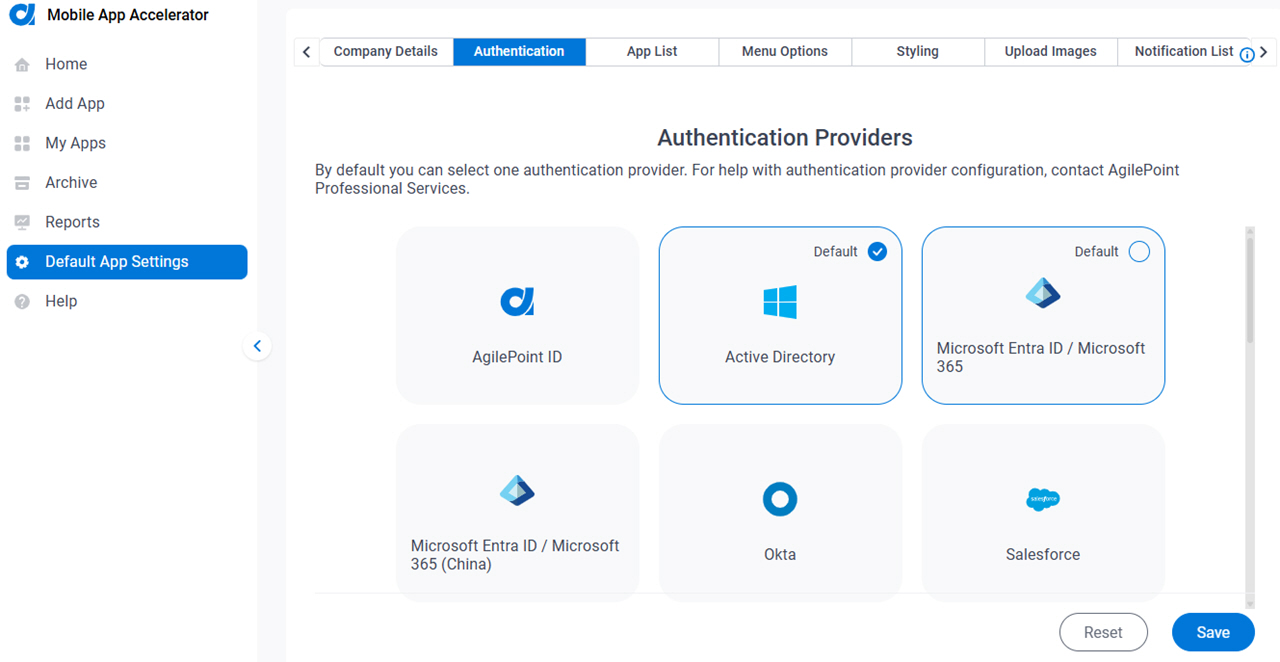Click the Mobile App Accelerator title text
This screenshot has height=662, width=1280.
point(128,15)
